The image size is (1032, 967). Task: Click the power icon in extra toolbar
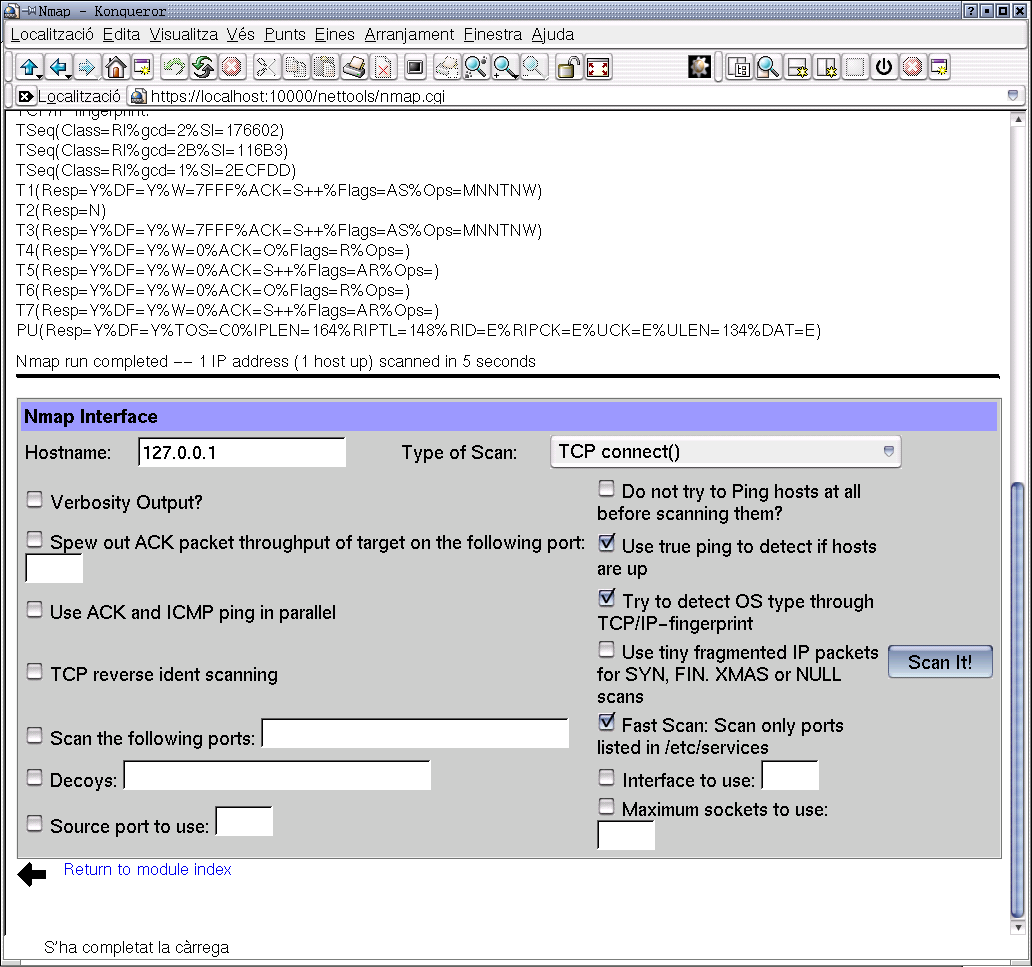(x=884, y=67)
